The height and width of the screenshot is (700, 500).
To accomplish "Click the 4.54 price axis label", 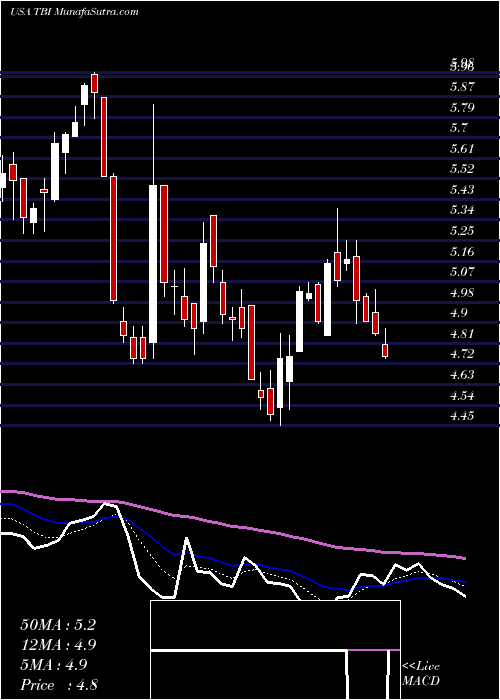I will (462, 396).
